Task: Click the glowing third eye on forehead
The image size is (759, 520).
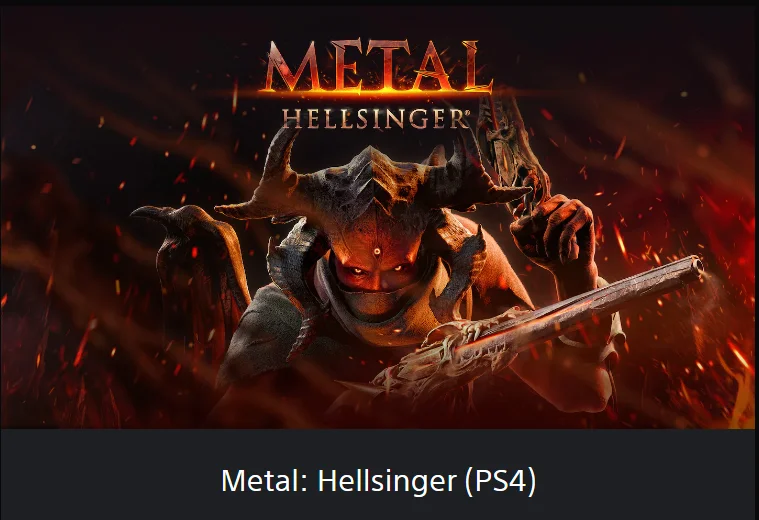Action: tap(377, 252)
